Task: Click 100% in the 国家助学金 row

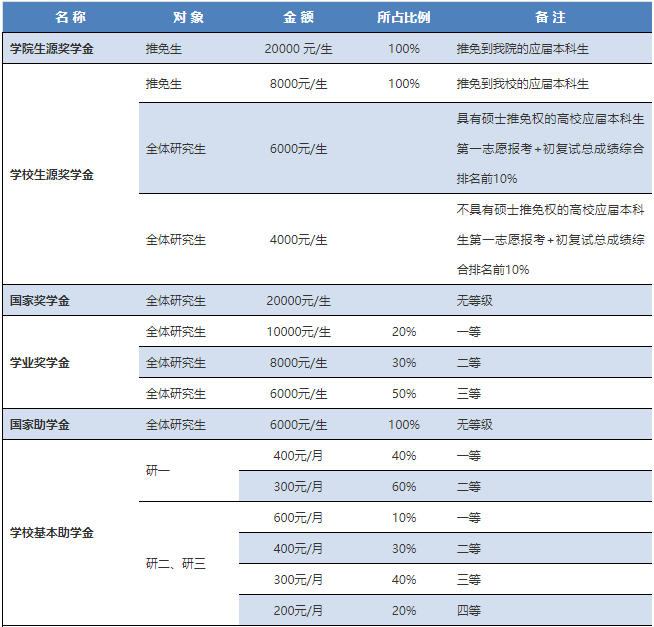Action: coord(404,425)
